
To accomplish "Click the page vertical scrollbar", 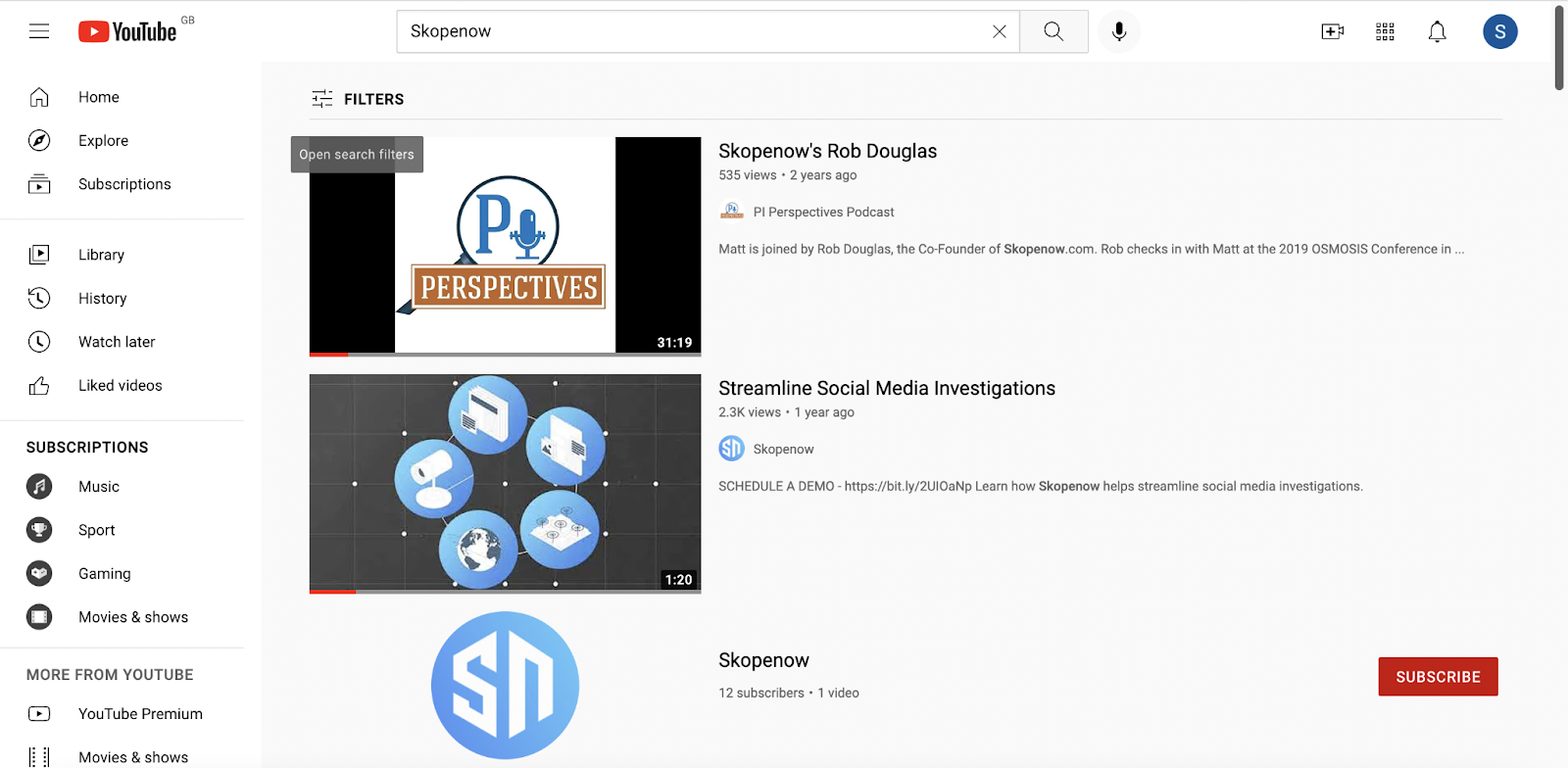I will click(1559, 49).
